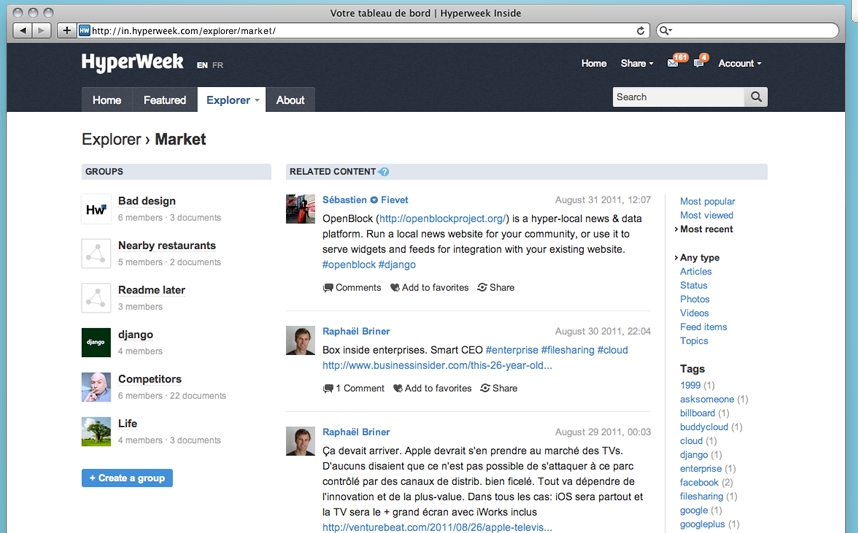
Task: Open the businessinsider.com article link
Action: (x=437, y=366)
